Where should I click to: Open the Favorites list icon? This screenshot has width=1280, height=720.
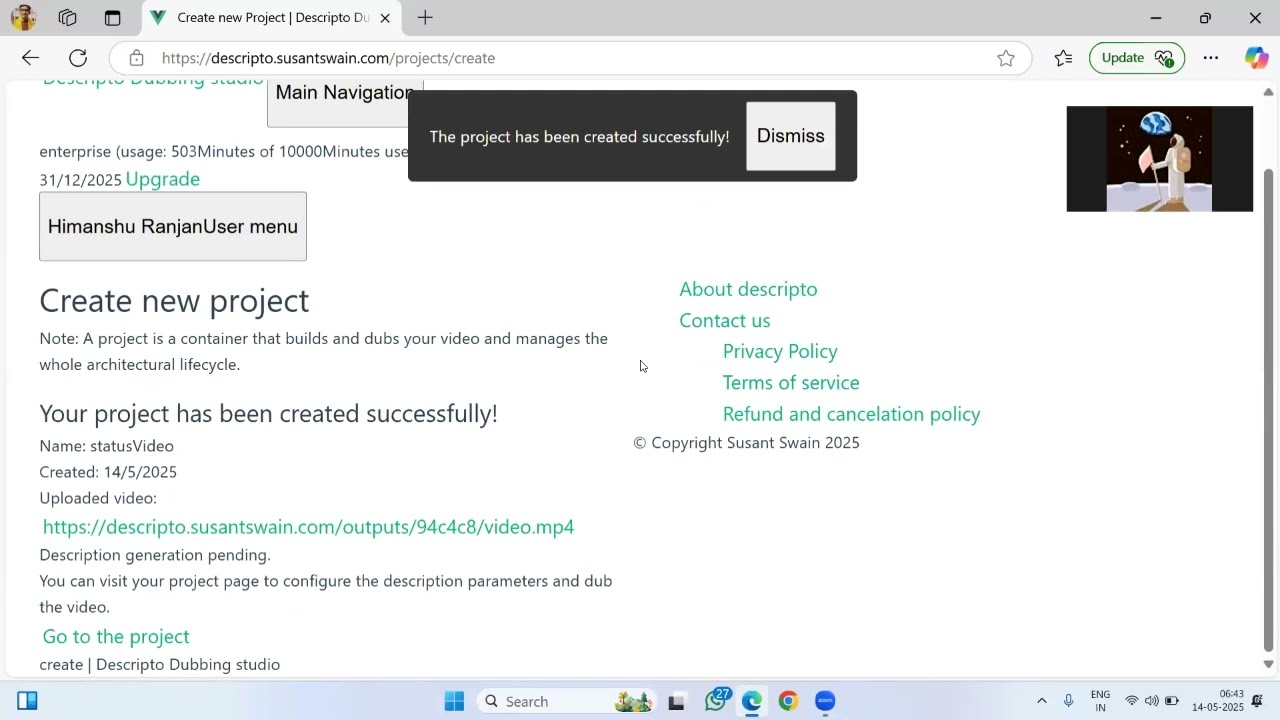pyautogui.click(x=1063, y=58)
